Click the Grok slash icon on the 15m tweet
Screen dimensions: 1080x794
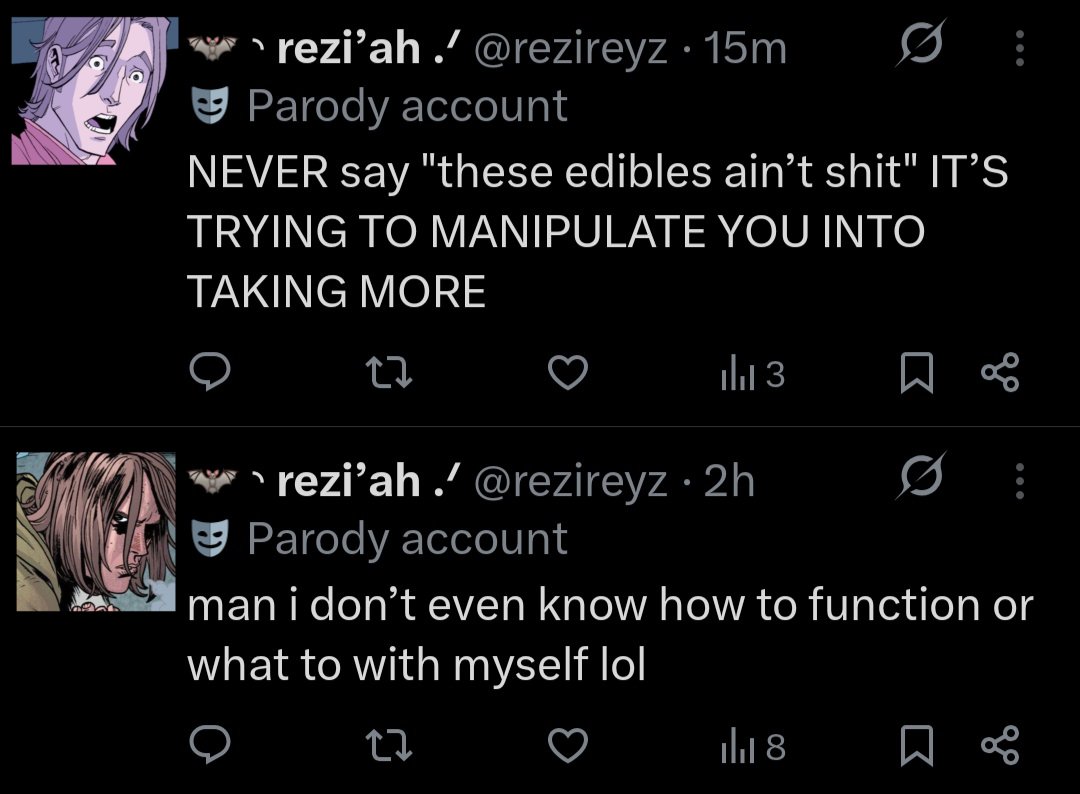pos(920,48)
